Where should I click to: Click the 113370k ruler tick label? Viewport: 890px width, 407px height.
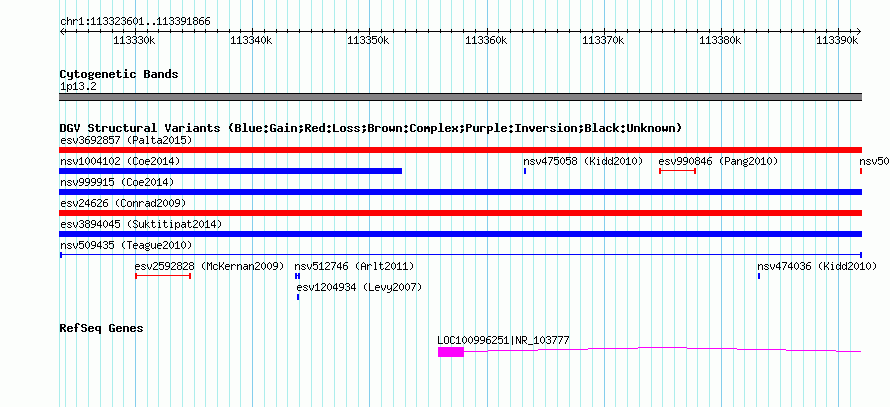(x=603, y=40)
